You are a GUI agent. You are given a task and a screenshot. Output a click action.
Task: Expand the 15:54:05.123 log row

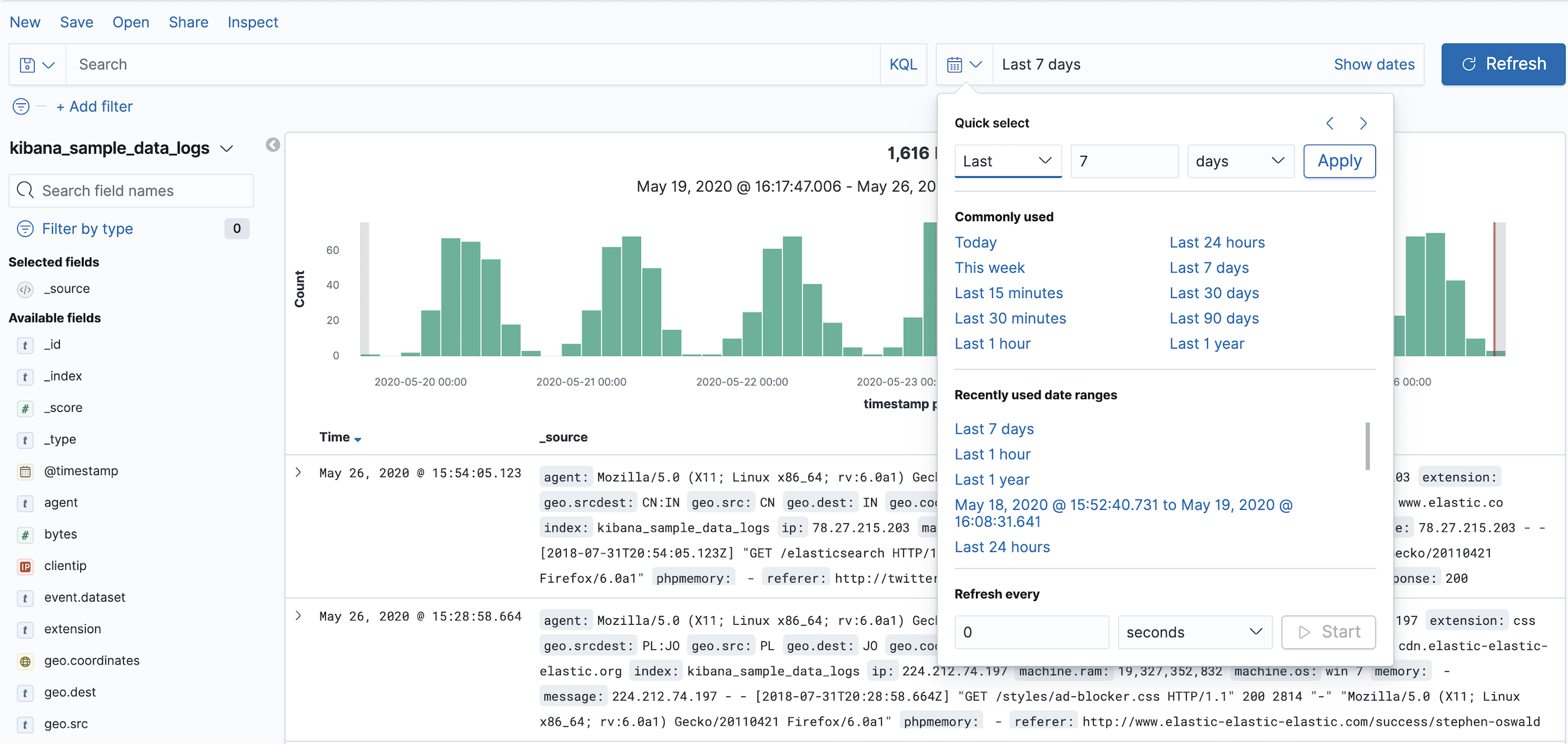click(x=298, y=472)
